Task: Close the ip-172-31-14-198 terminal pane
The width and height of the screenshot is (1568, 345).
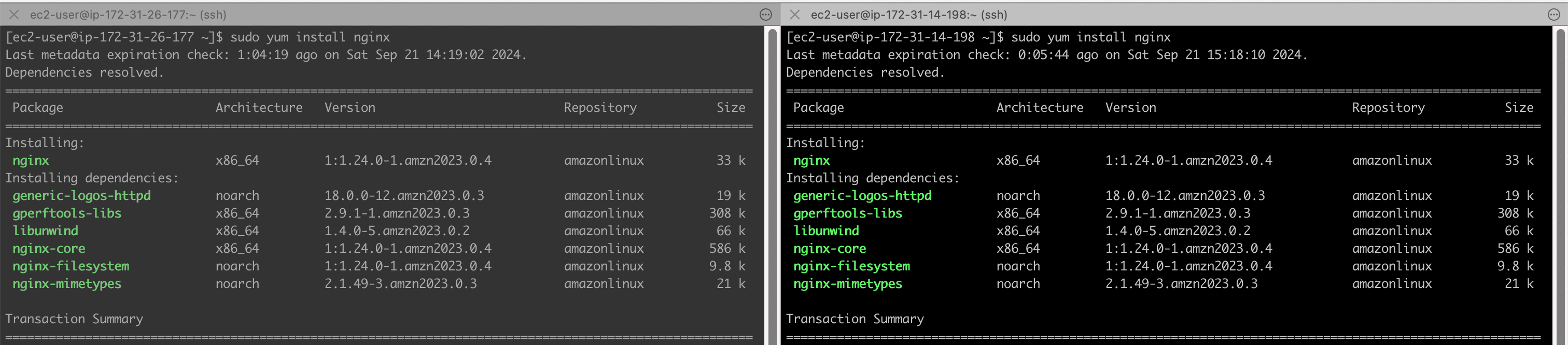Action: pos(794,14)
